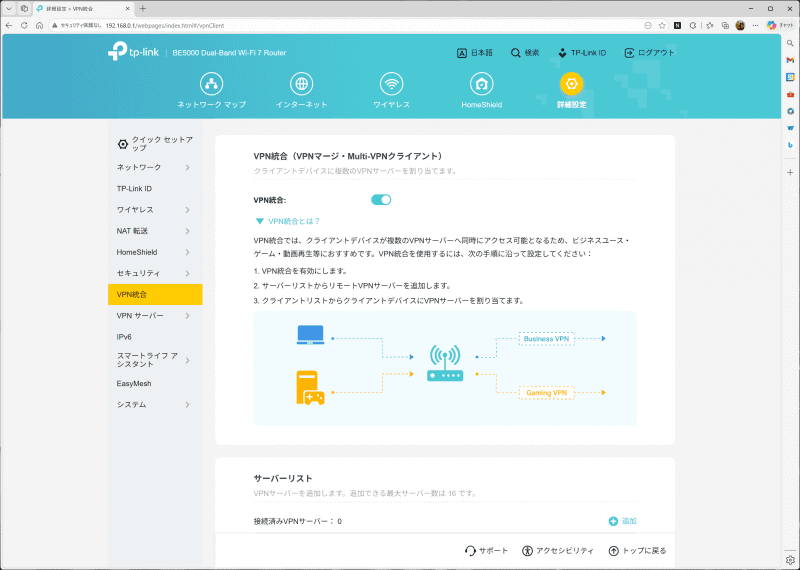800x570 pixels.
Task: Expand the セキュリティ sidebar menu
Action: [155, 274]
